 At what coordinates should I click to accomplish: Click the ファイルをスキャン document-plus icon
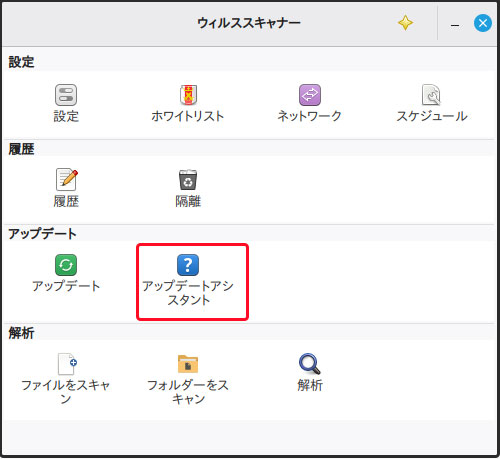[67, 364]
